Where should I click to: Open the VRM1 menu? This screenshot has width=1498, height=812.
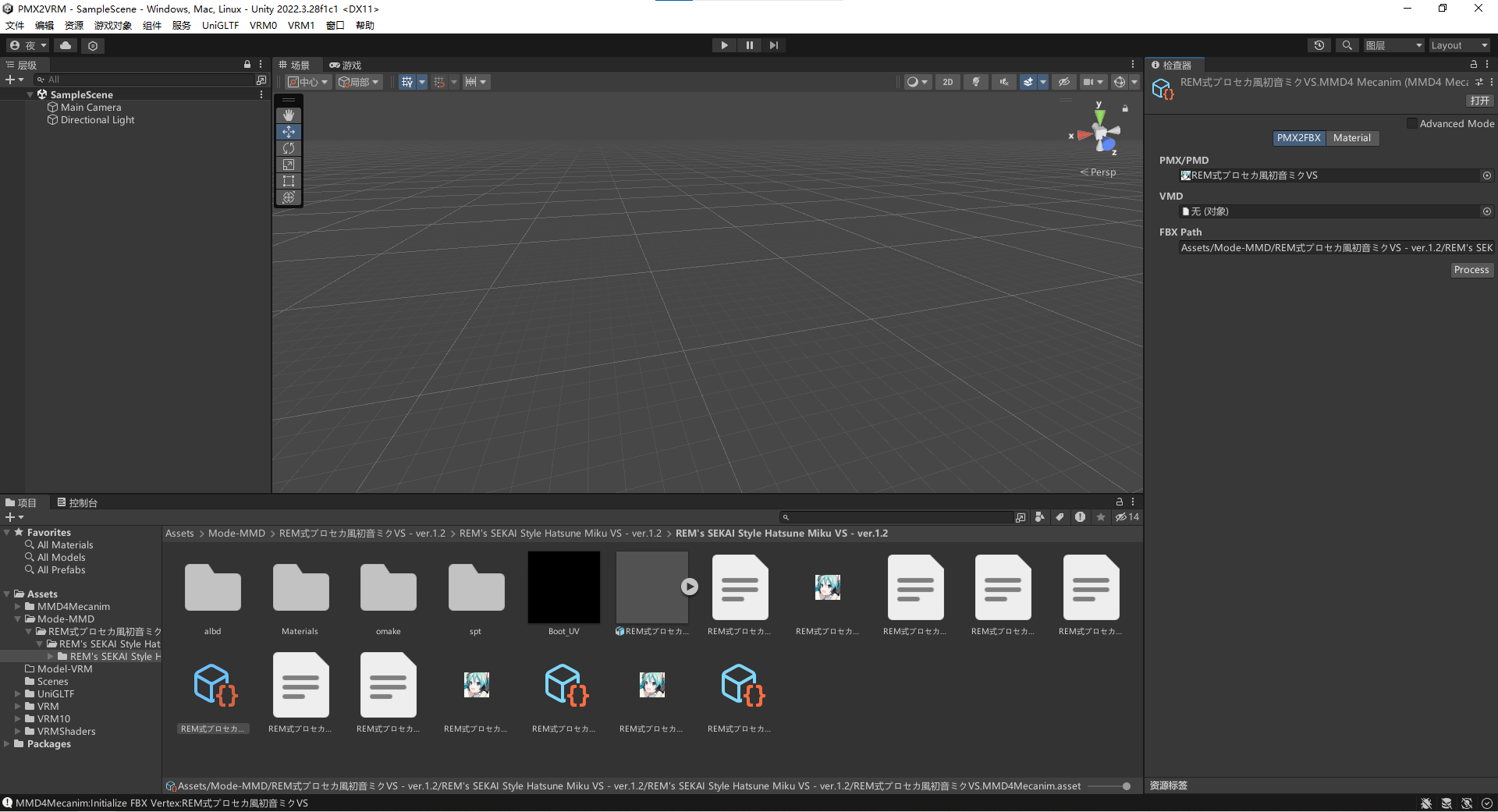point(301,26)
